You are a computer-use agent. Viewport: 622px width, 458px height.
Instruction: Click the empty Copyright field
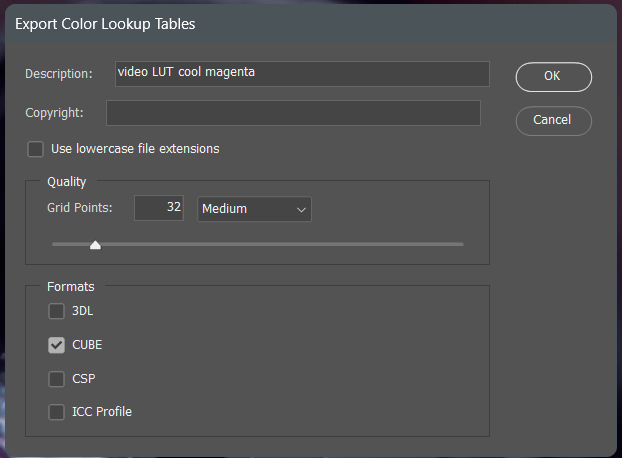click(293, 113)
